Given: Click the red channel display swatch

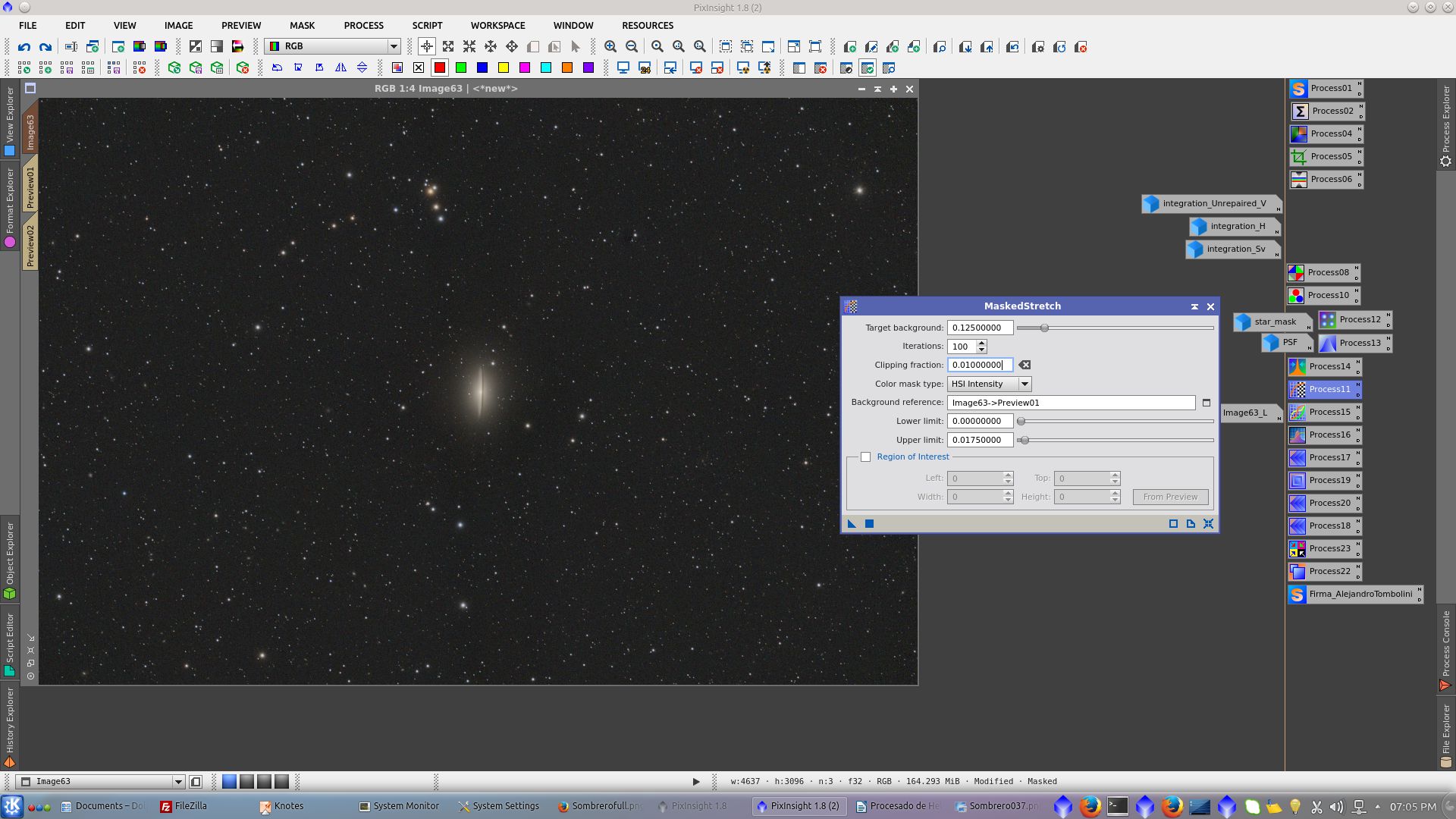Looking at the screenshot, I should (439, 68).
